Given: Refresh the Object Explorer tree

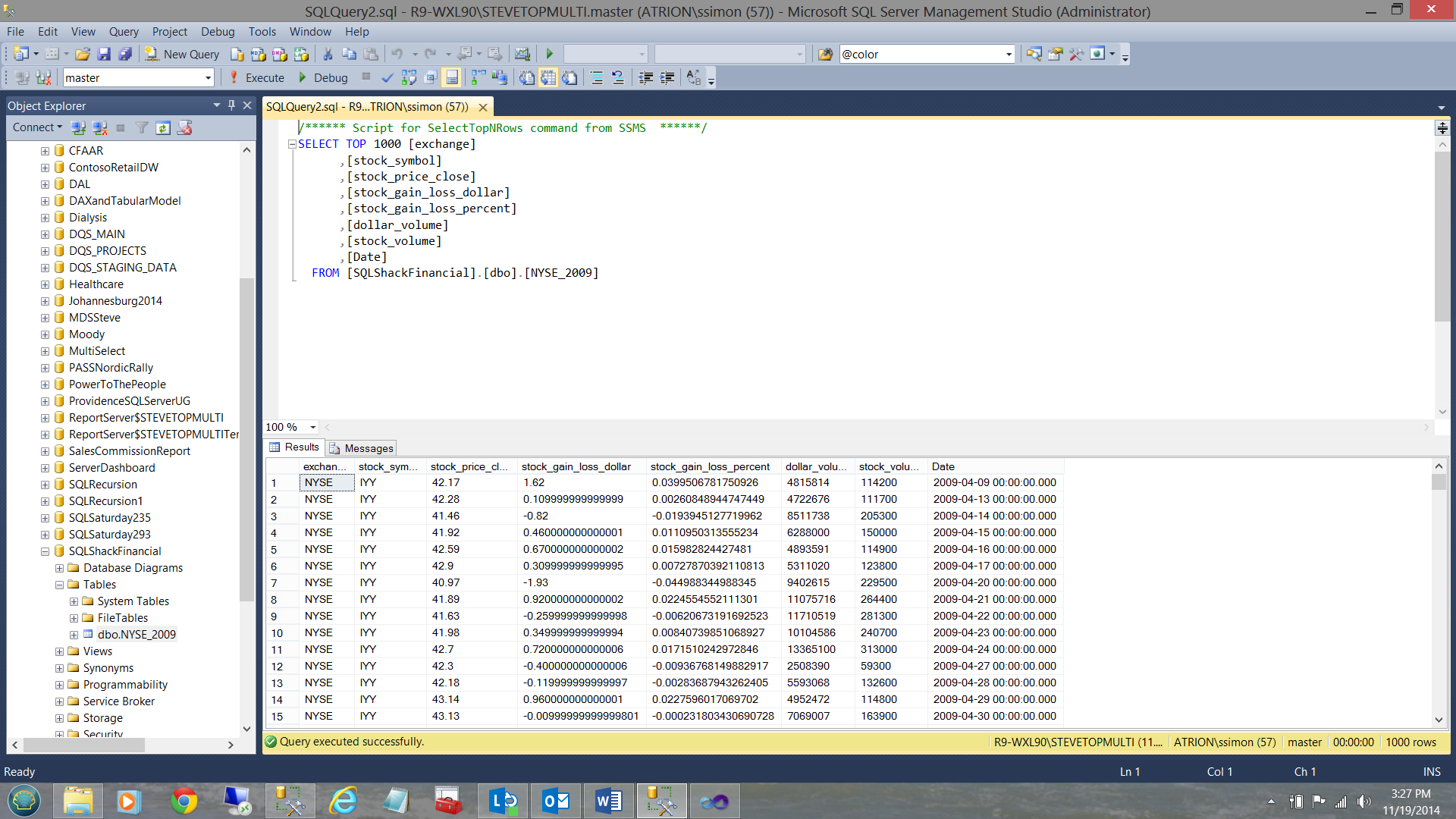Looking at the screenshot, I should click(x=163, y=128).
